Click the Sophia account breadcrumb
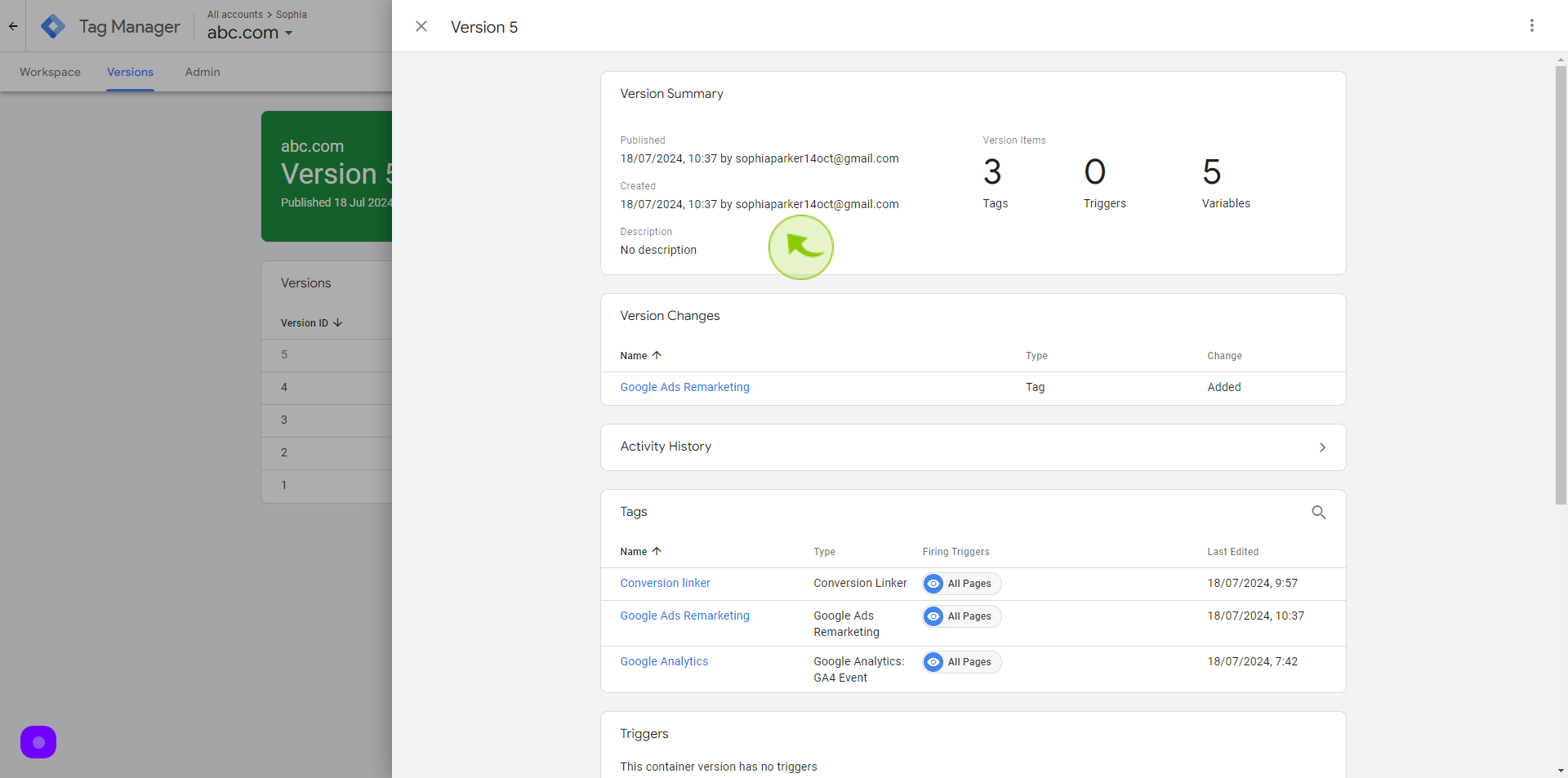 (292, 15)
